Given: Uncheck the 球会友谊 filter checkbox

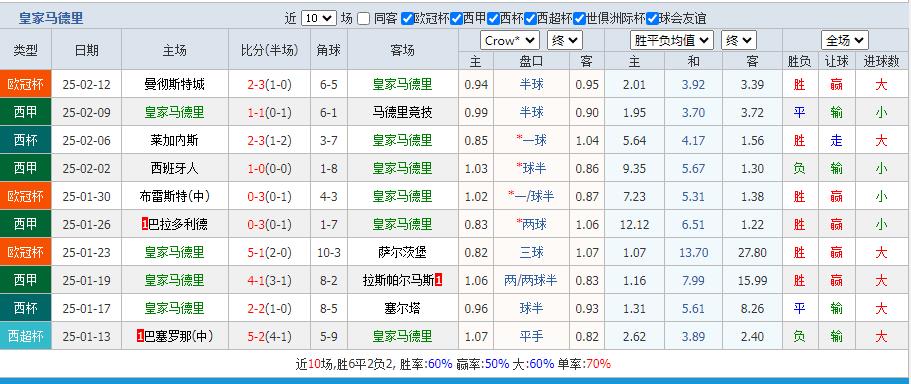Looking at the screenshot, I should coord(652,19).
